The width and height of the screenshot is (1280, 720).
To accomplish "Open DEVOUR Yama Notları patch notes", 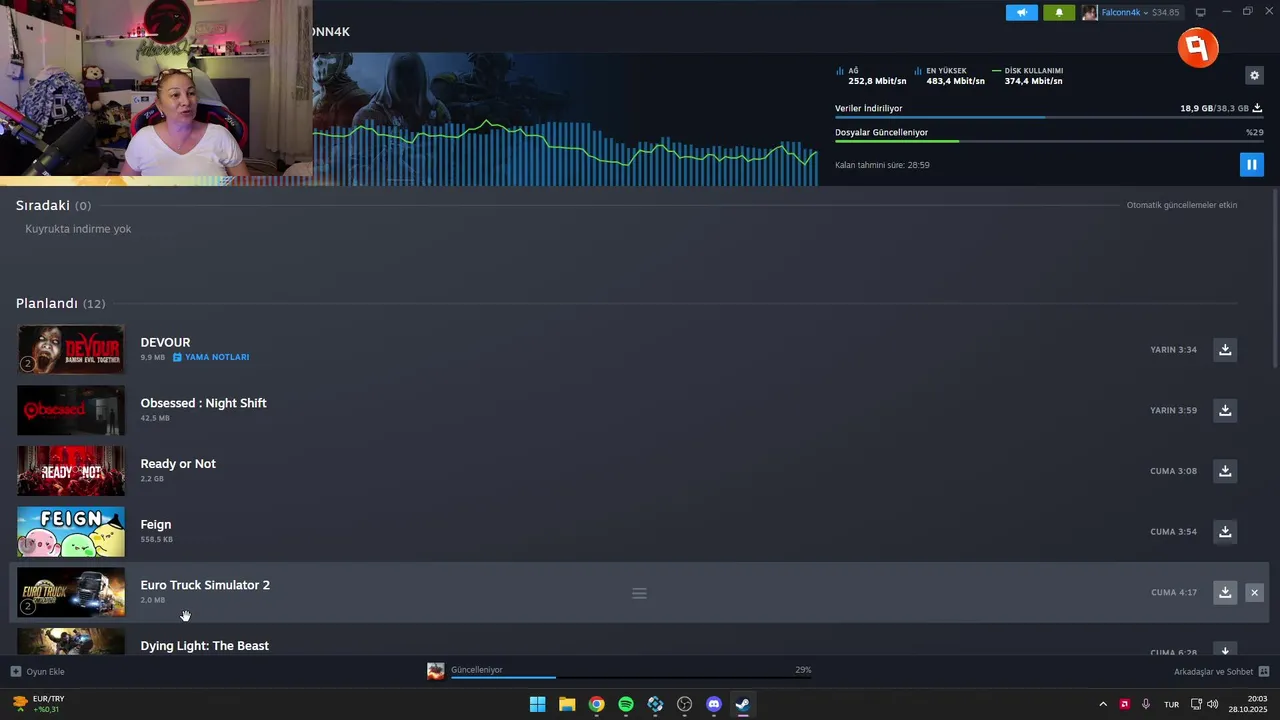I will coord(211,357).
